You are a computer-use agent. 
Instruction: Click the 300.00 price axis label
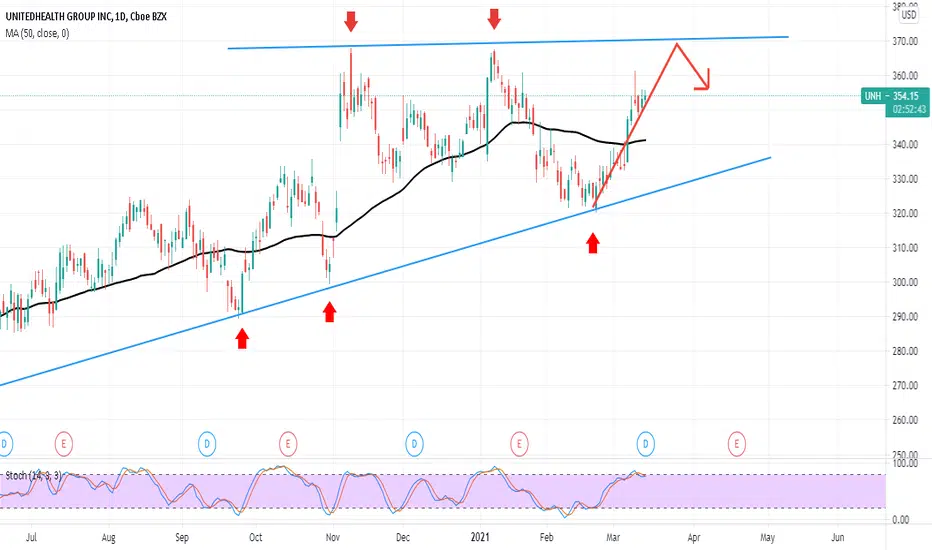pos(905,282)
